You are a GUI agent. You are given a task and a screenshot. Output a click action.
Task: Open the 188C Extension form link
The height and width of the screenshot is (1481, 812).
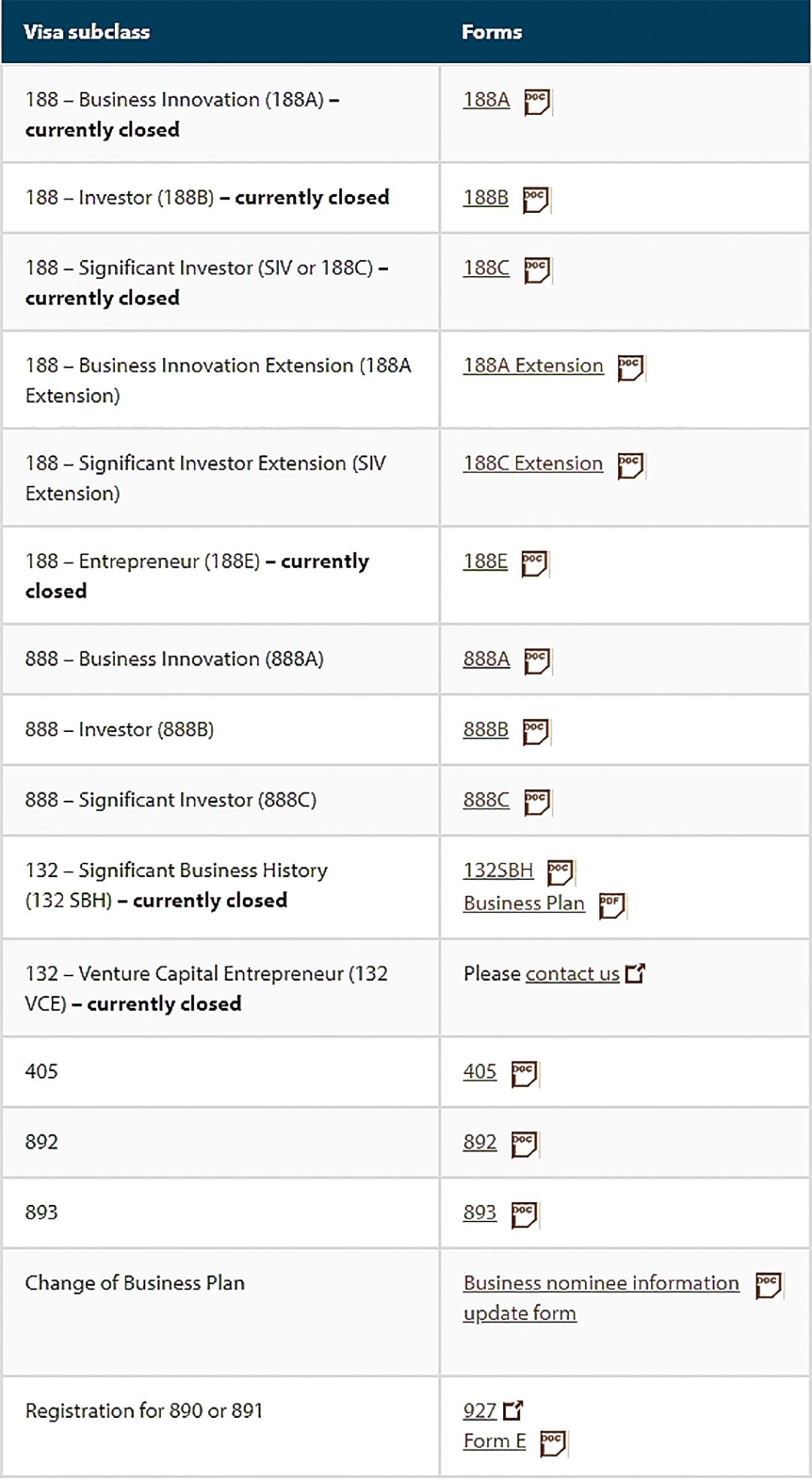point(532,464)
